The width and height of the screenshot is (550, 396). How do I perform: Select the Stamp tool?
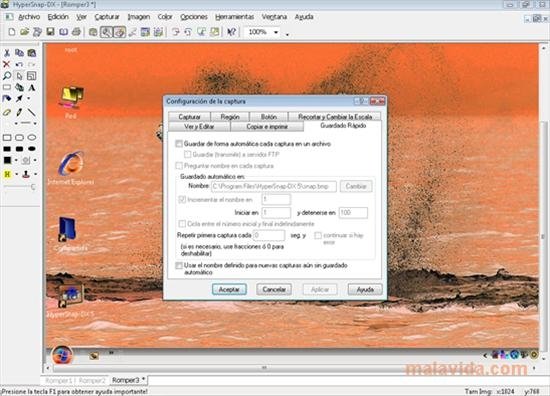point(26,174)
